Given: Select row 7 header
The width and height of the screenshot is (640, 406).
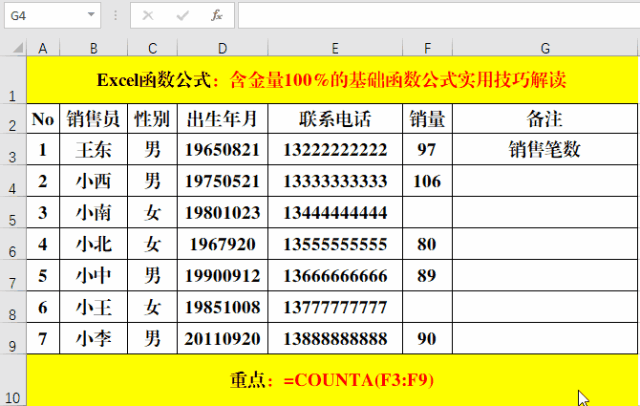Looking at the screenshot, I should coord(13,275).
